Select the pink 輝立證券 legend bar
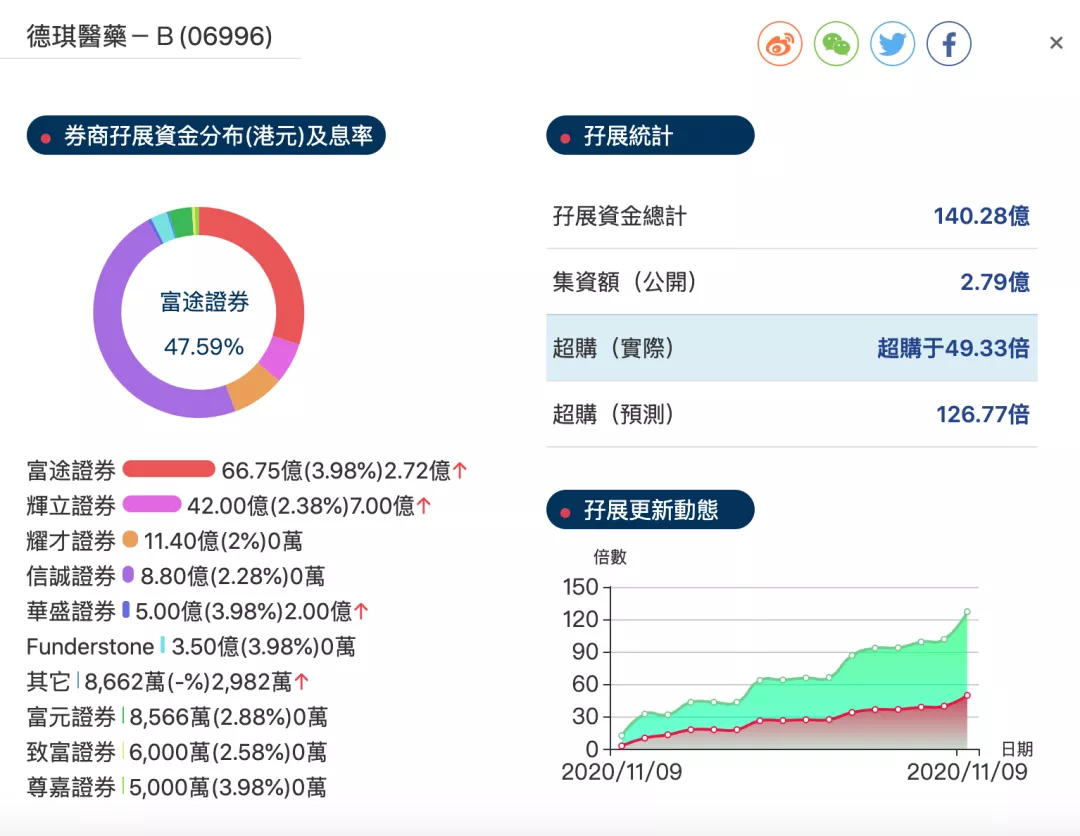1080x836 pixels. (x=152, y=504)
